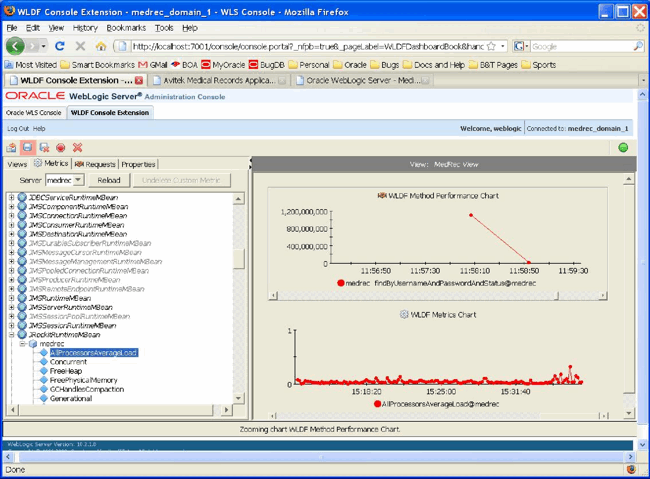Click the red record/stop toolbar icon
Image resolution: width=650 pixels, height=479 pixels.
61,148
